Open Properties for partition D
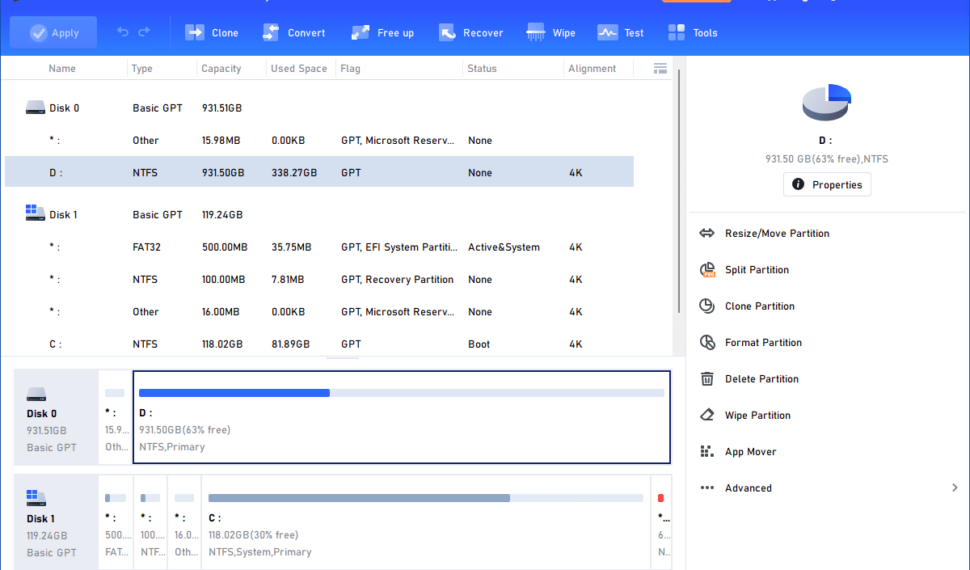Viewport: 970px width, 570px height. [x=826, y=185]
